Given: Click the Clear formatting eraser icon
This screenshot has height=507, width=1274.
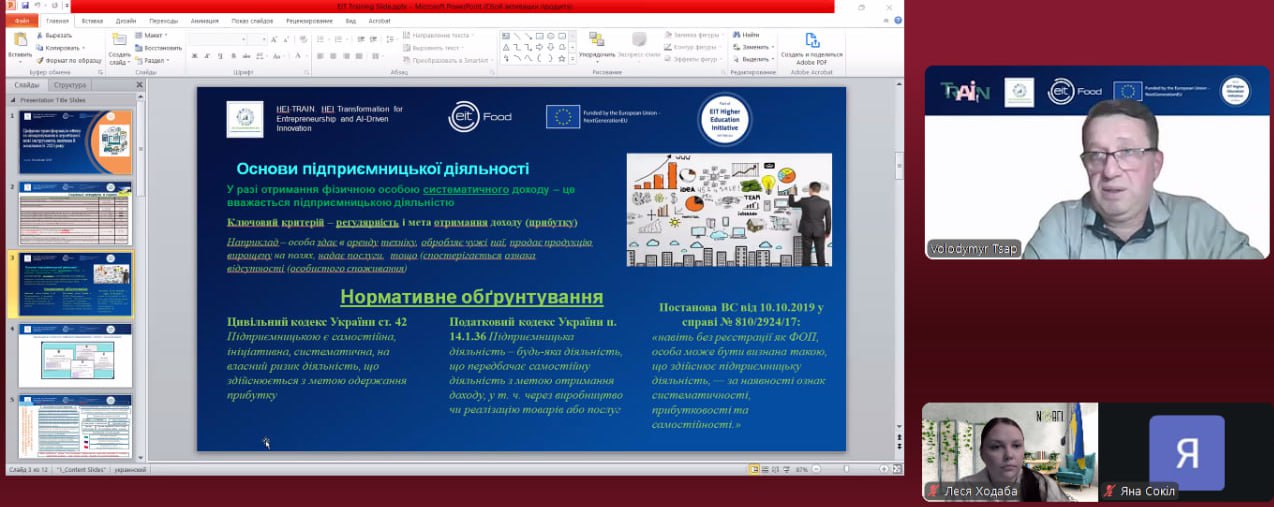Looking at the screenshot, I should point(302,39).
